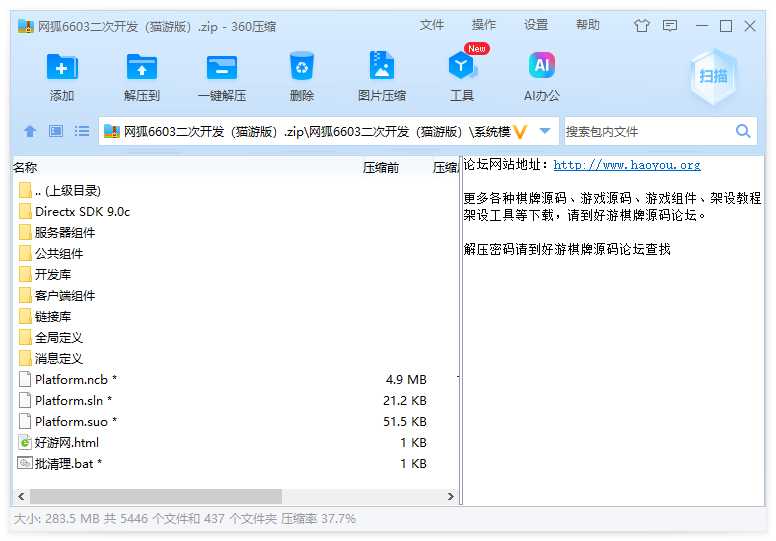This screenshot has height=541, width=776.
Task: Click the 51.5 KB size value
Action: [404, 421]
